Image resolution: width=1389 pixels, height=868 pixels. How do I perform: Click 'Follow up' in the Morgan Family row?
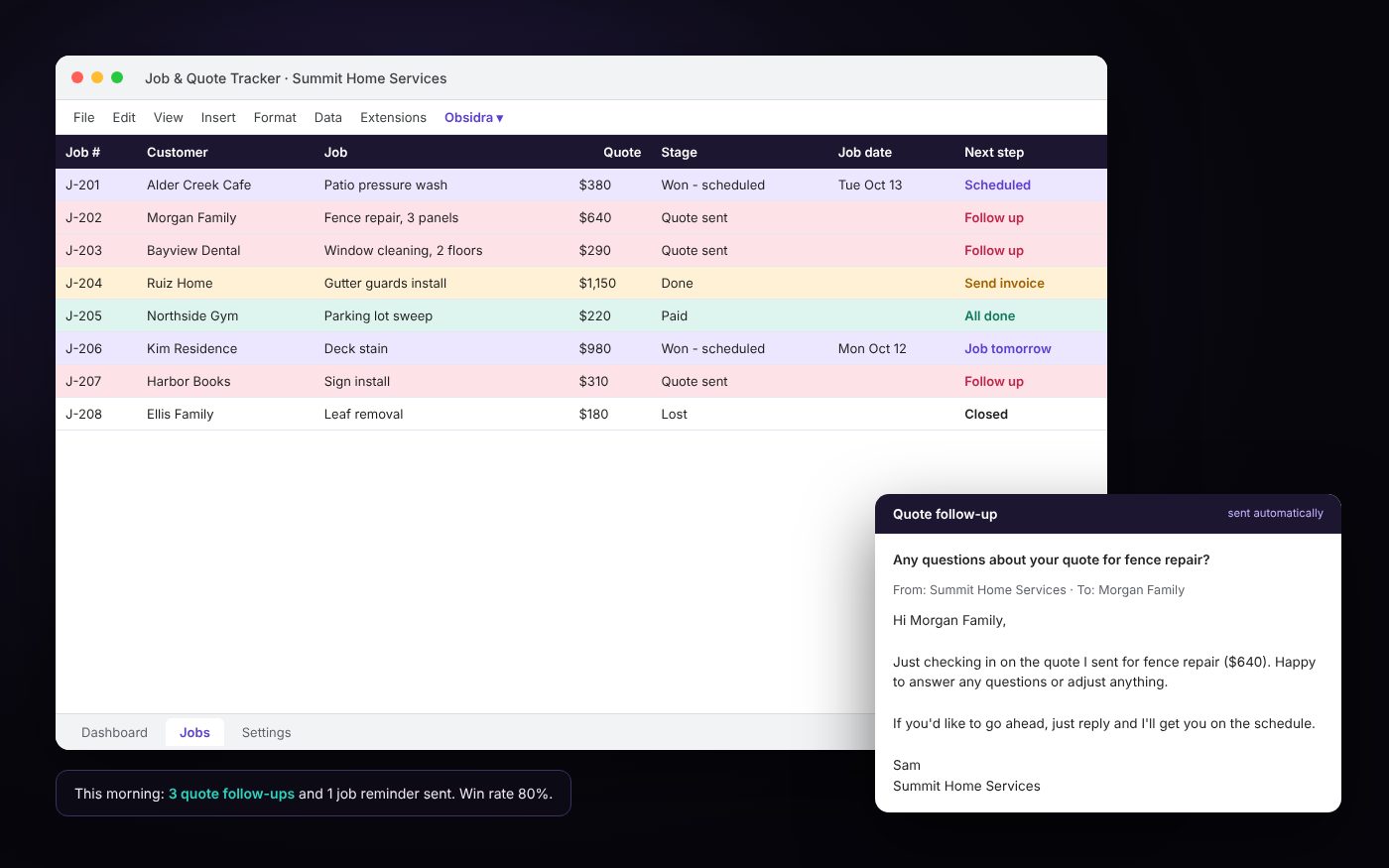(x=994, y=217)
